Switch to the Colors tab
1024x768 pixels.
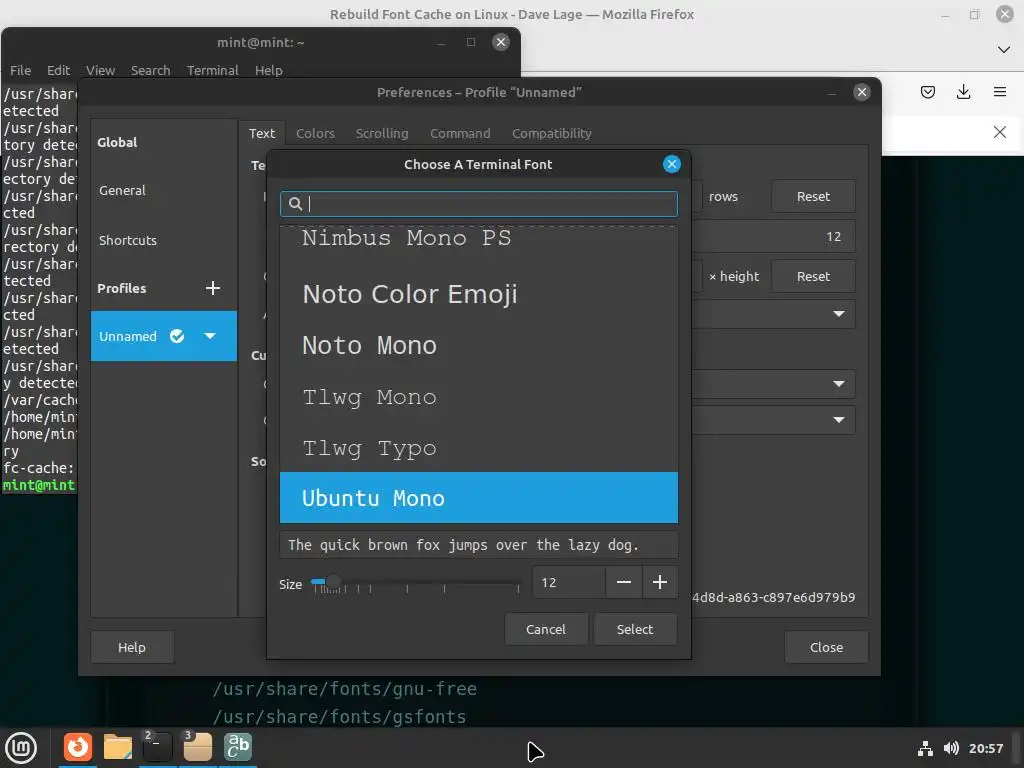[x=315, y=133]
